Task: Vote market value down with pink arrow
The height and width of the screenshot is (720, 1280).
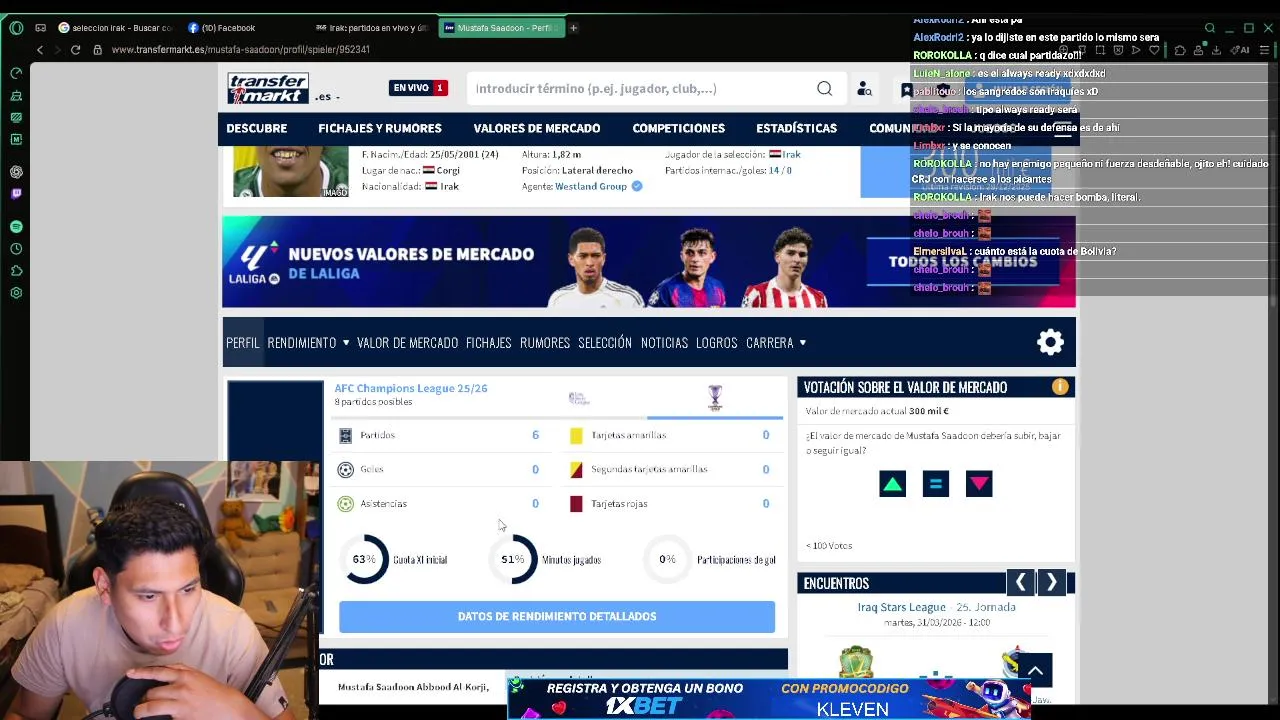Action: tap(978, 484)
